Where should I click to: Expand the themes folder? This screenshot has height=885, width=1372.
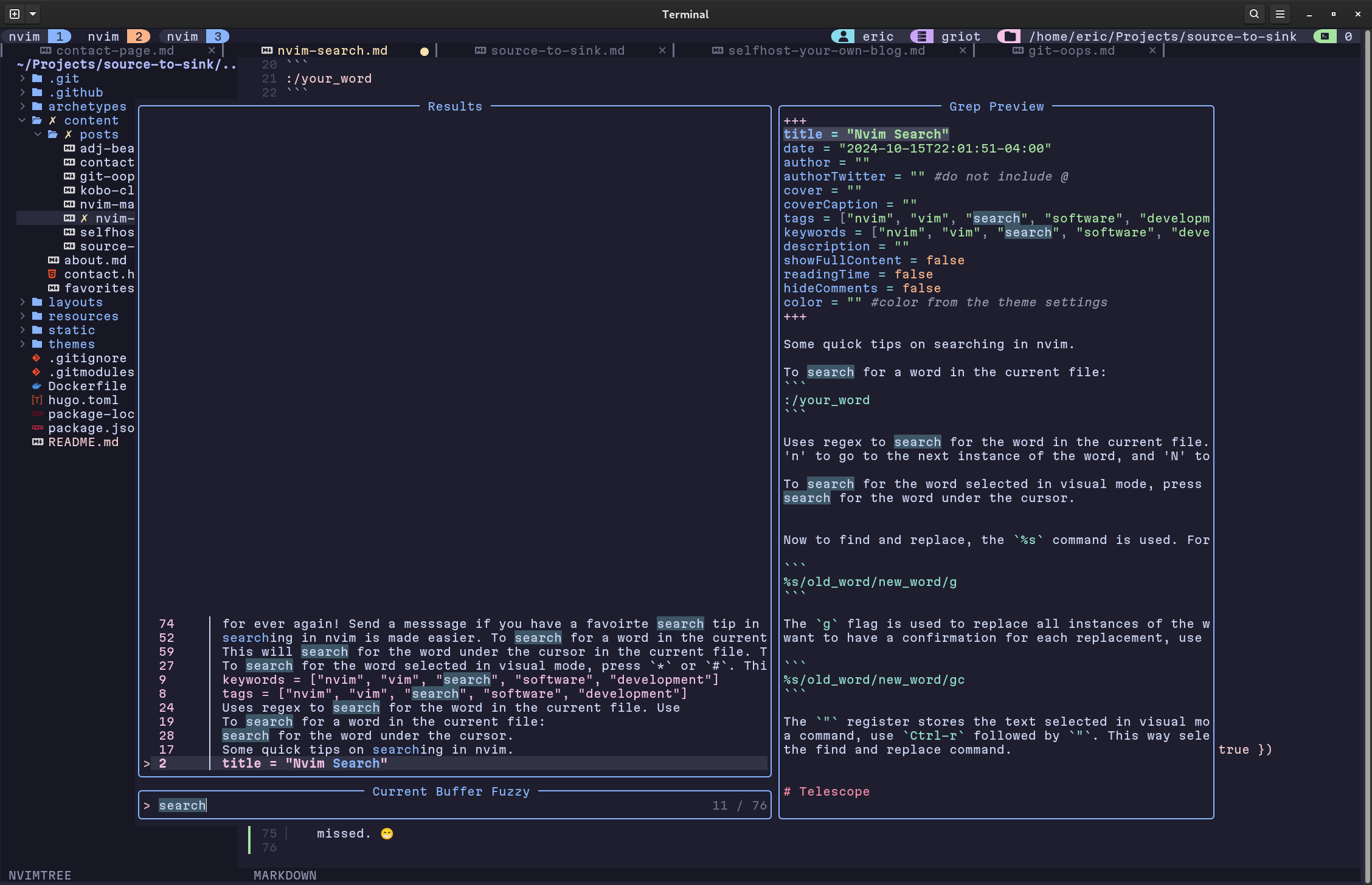point(23,344)
